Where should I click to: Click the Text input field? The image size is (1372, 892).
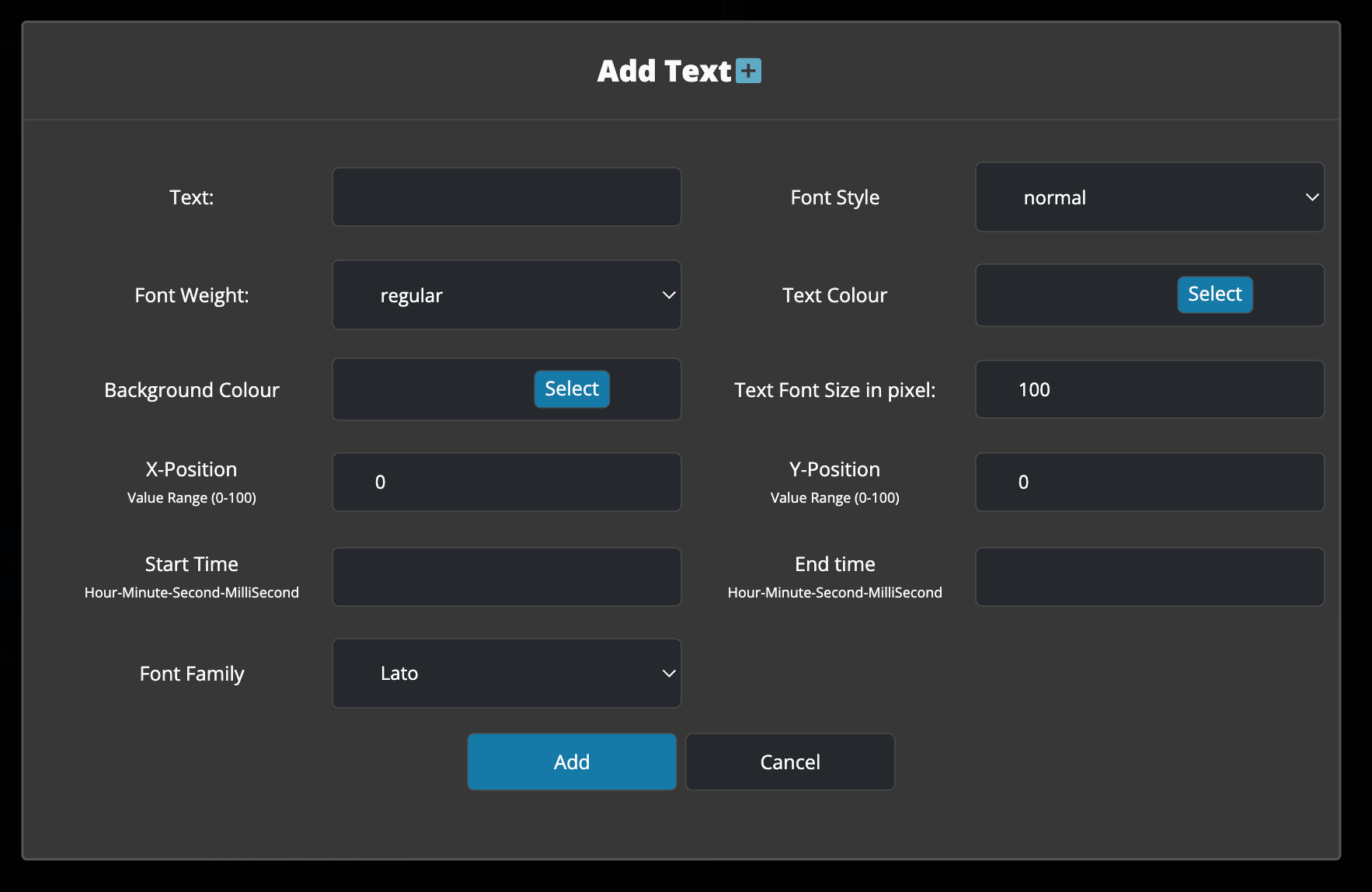(x=507, y=197)
